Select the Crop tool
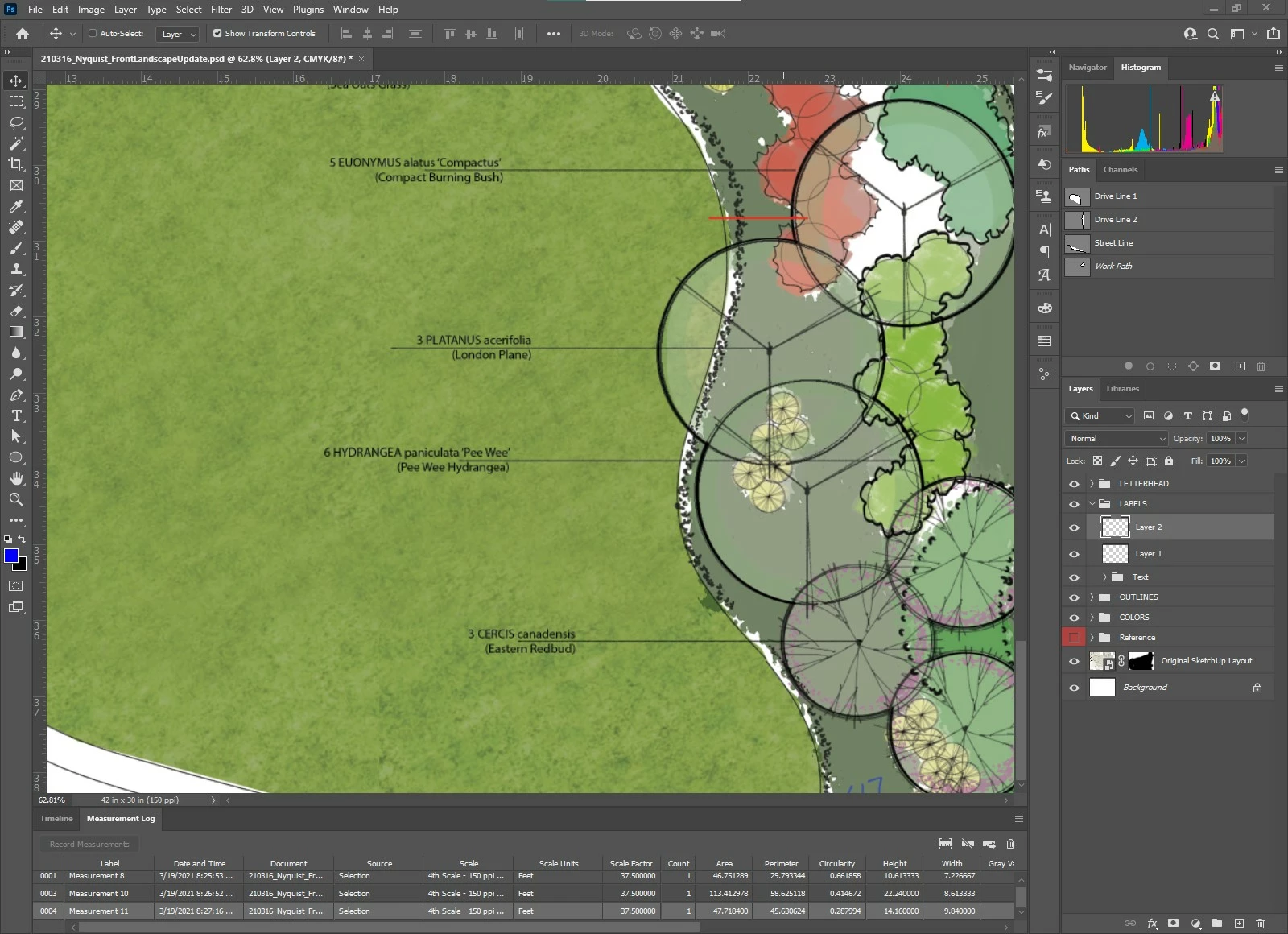This screenshot has height=934, width=1288. 16,164
